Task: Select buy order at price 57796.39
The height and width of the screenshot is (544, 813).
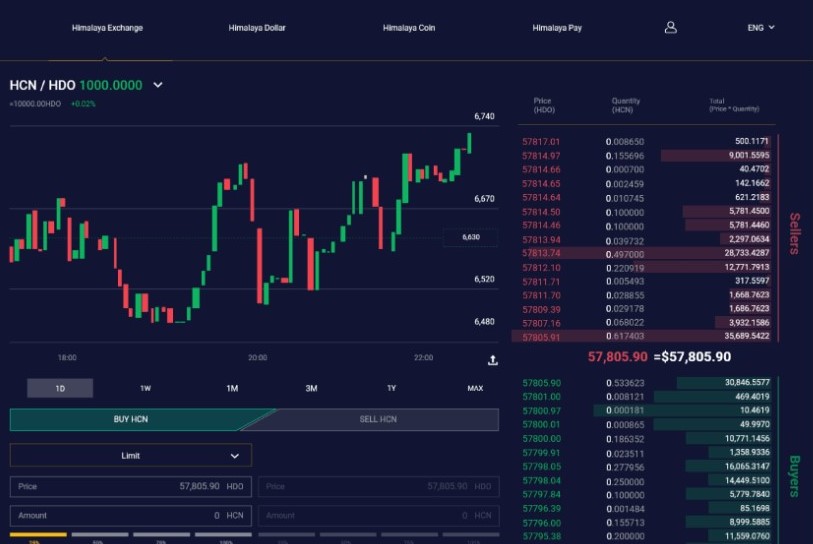Action: point(646,508)
